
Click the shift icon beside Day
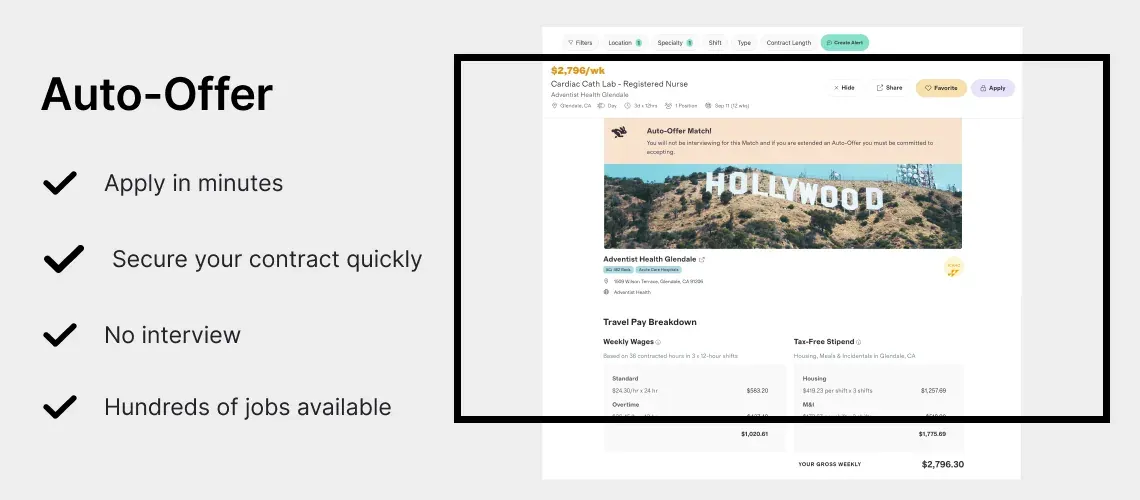coord(601,106)
